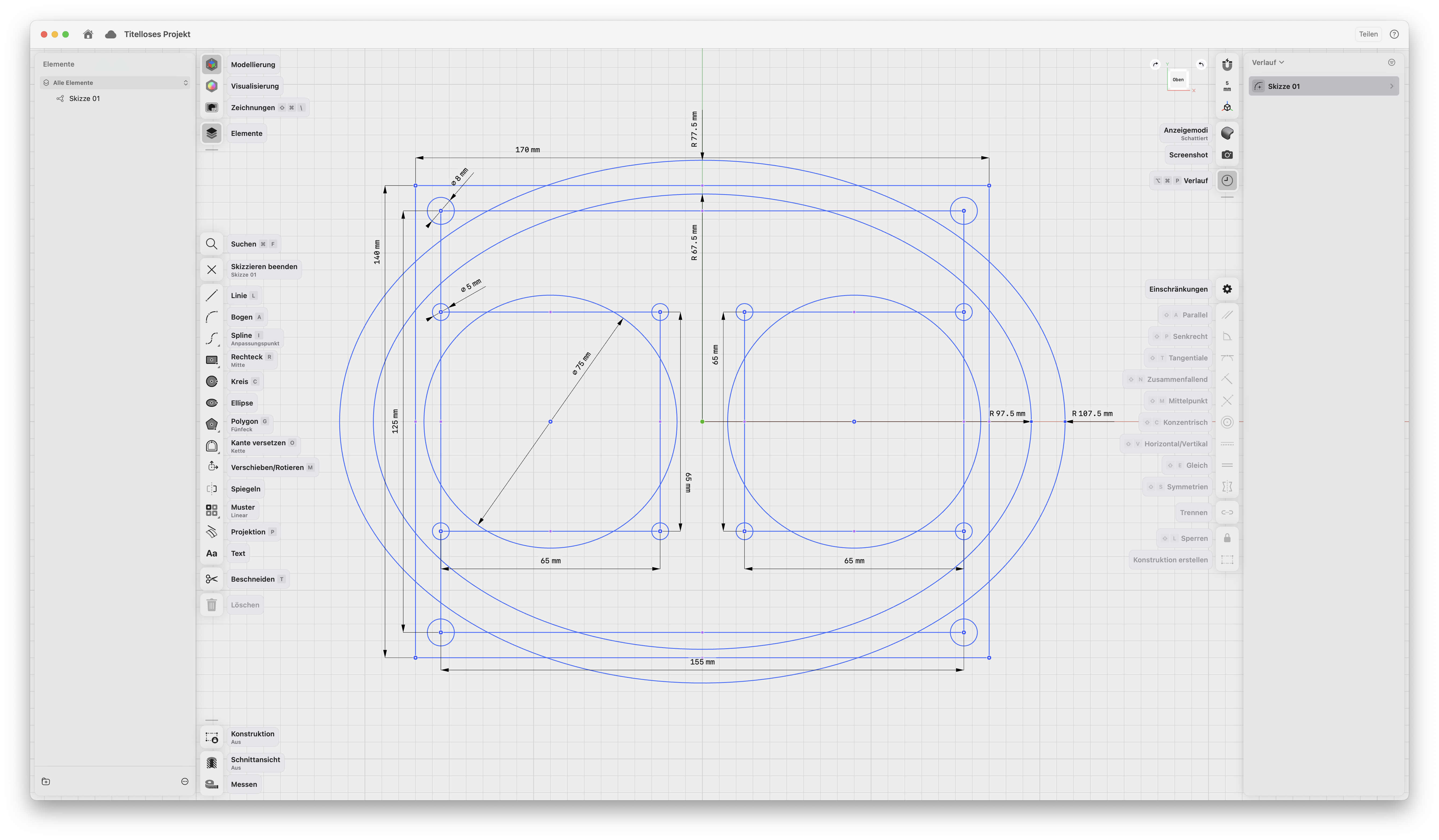Rotate the view cube clockwise arrow
Screen dimensions: 1439x840
tap(1155, 64)
